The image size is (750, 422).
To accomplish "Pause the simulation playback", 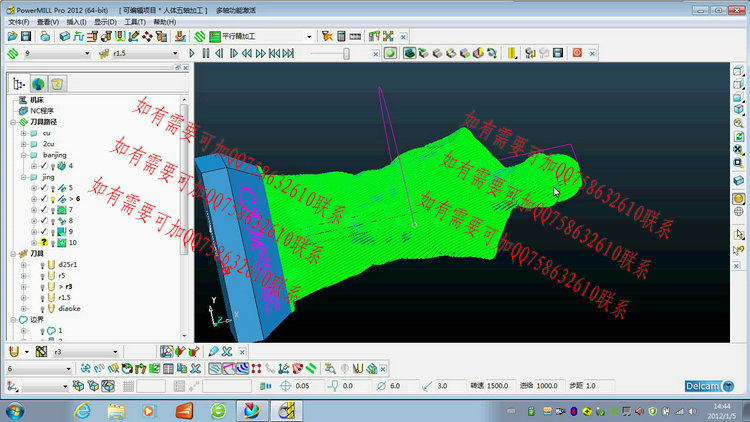I will [x=206, y=53].
